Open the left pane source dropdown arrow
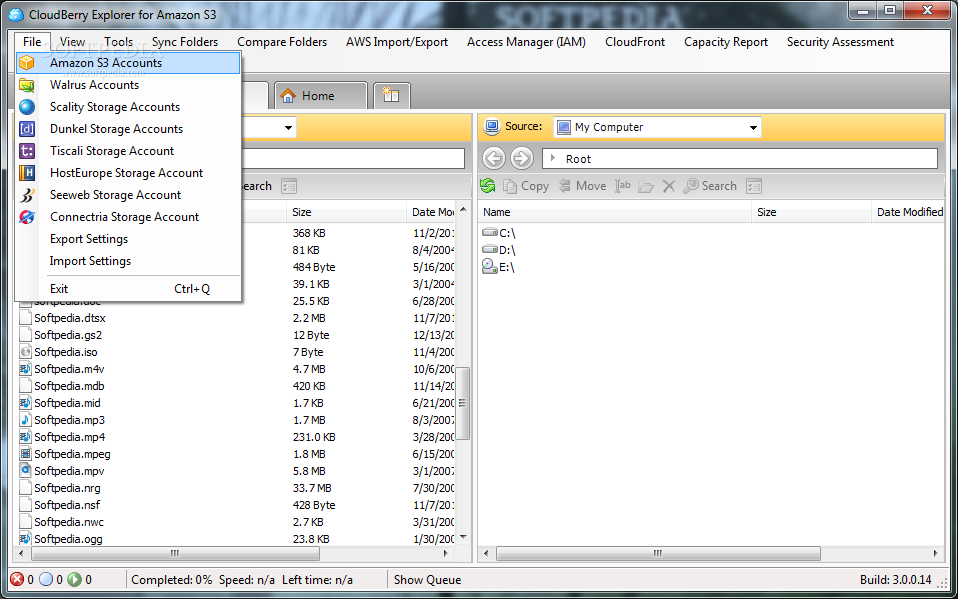The image size is (958, 599). pyautogui.click(x=288, y=128)
